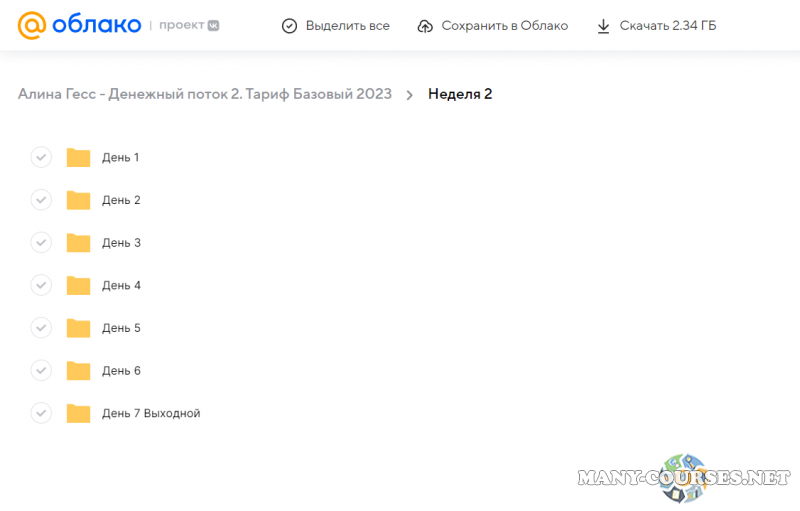The image size is (800, 511).
Task: Select the День 3 checkbox
Action: point(41,243)
